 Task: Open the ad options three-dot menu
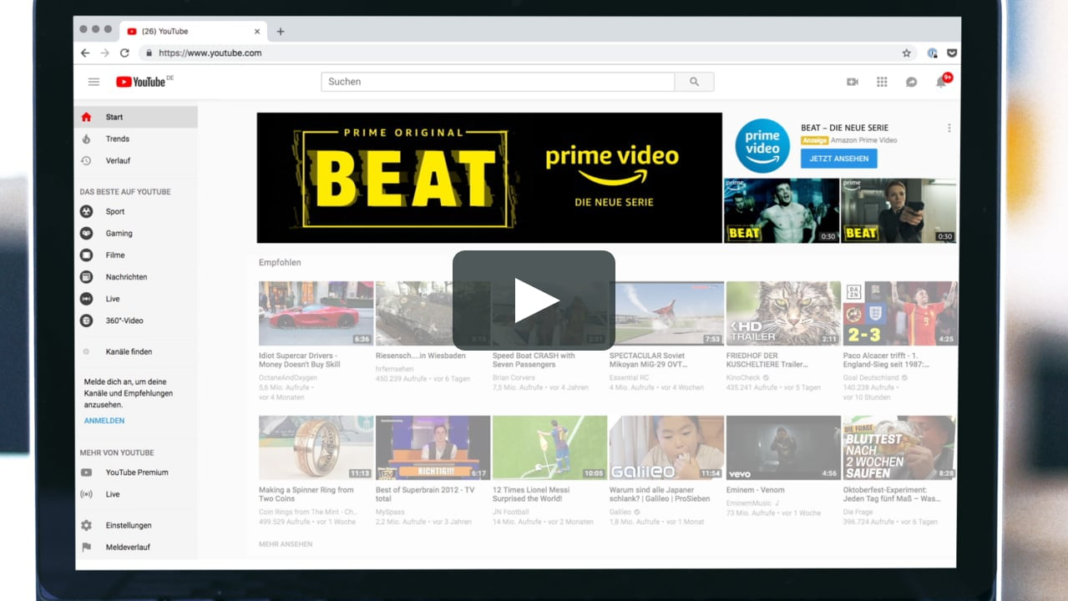click(949, 128)
